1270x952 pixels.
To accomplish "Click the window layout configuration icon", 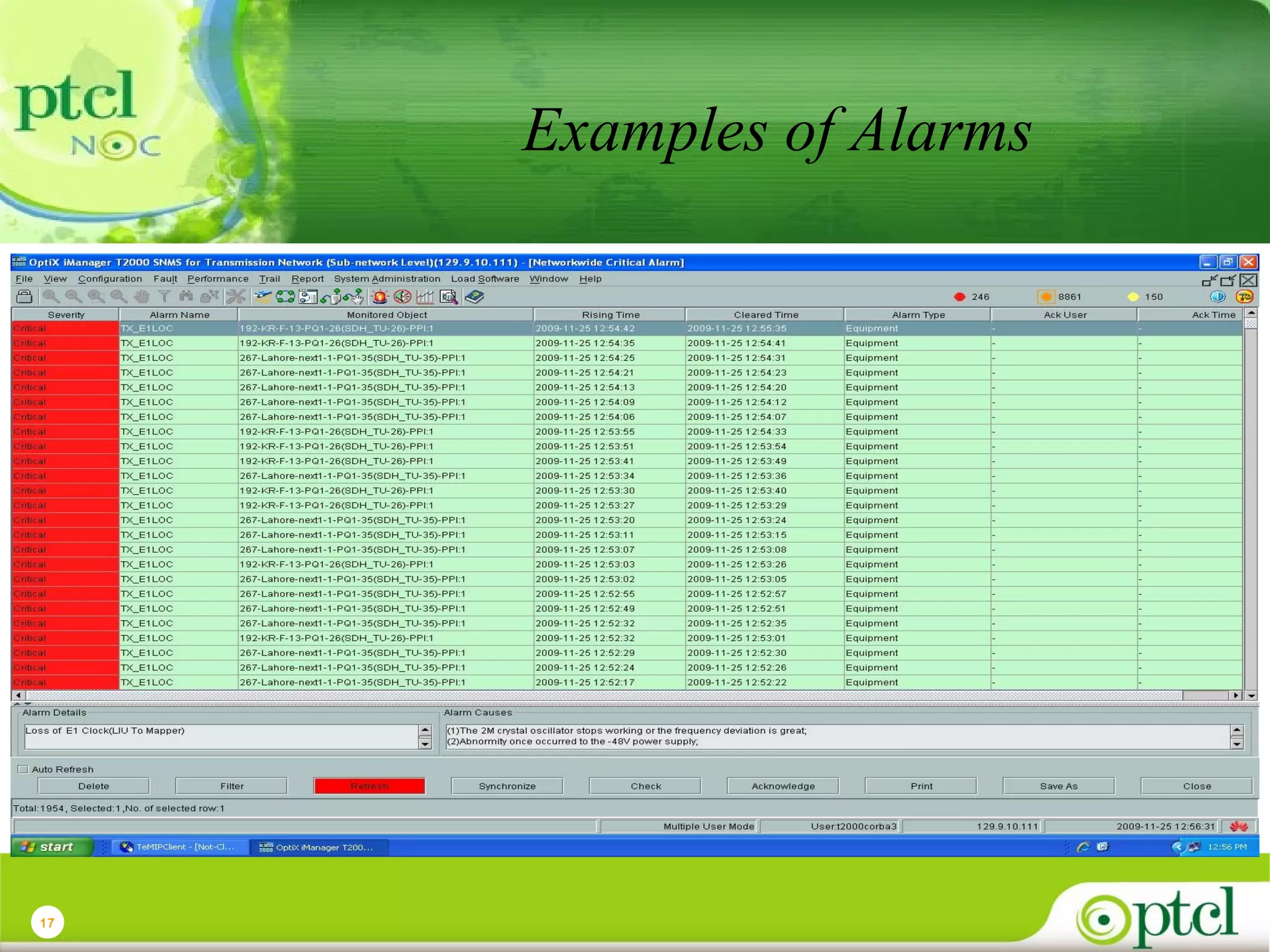I will (308, 297).
